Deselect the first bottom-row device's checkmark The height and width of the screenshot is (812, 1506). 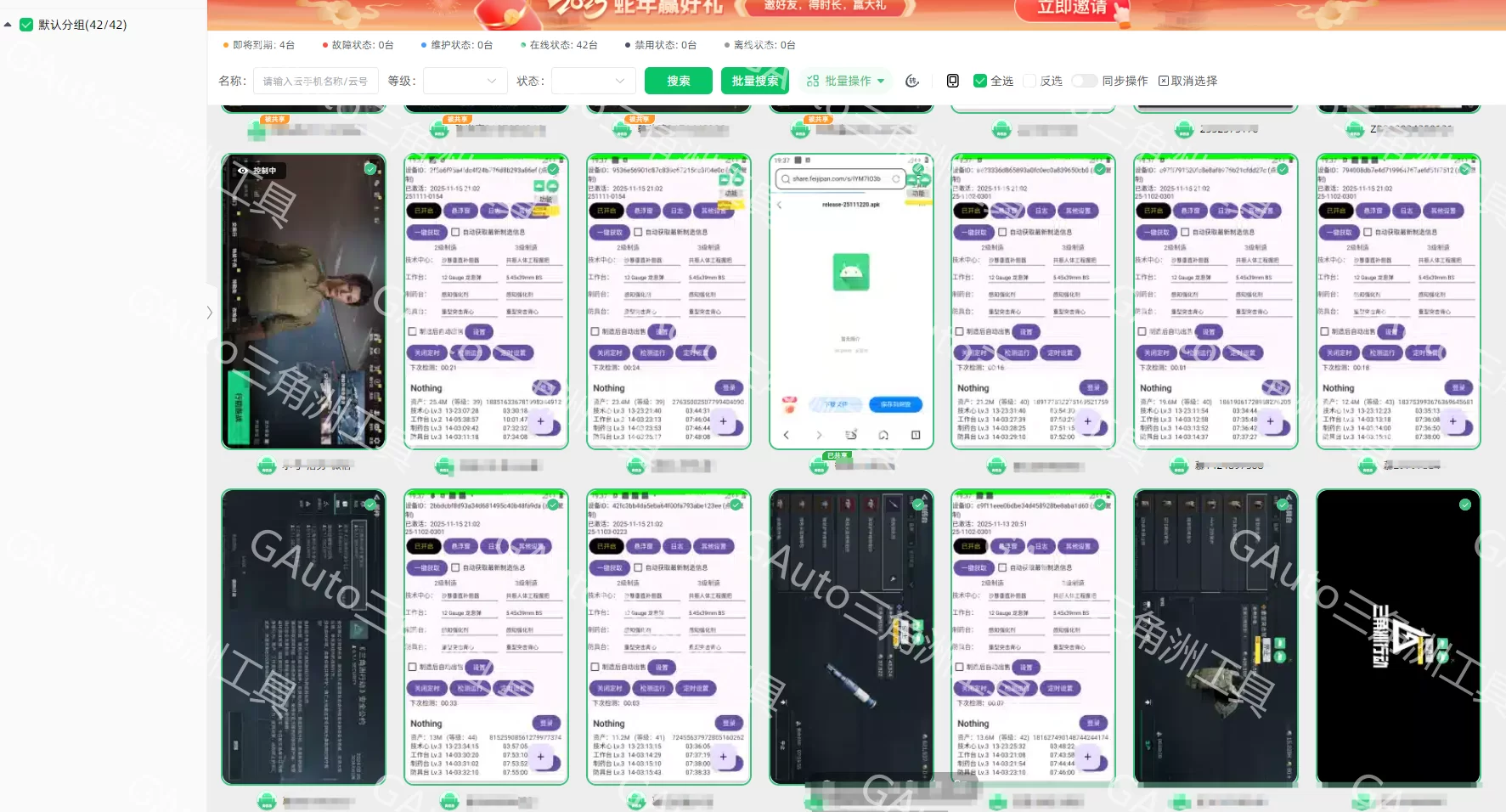click(370, 505)
